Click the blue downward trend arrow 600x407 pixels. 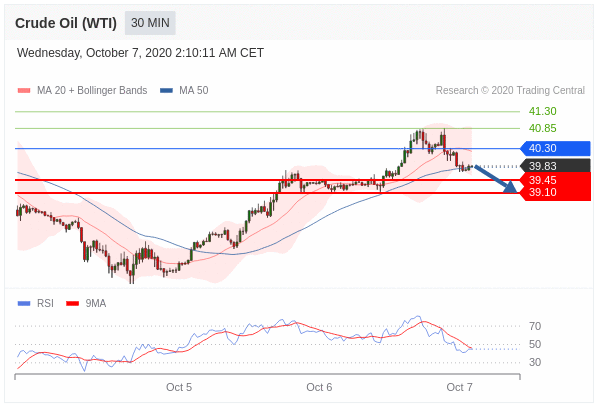click(x=496, y=178)
